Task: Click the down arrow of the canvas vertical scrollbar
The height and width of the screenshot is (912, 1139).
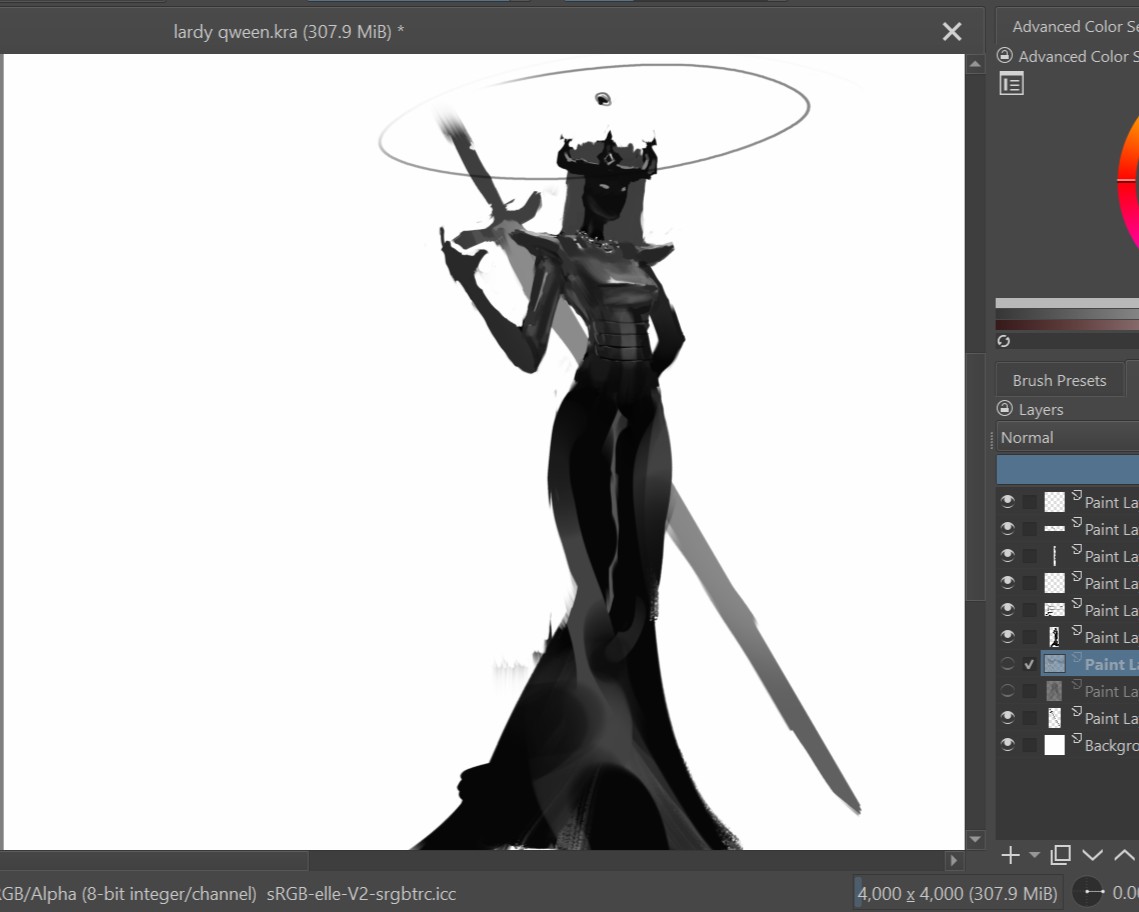Action: [x=975, y=839]
